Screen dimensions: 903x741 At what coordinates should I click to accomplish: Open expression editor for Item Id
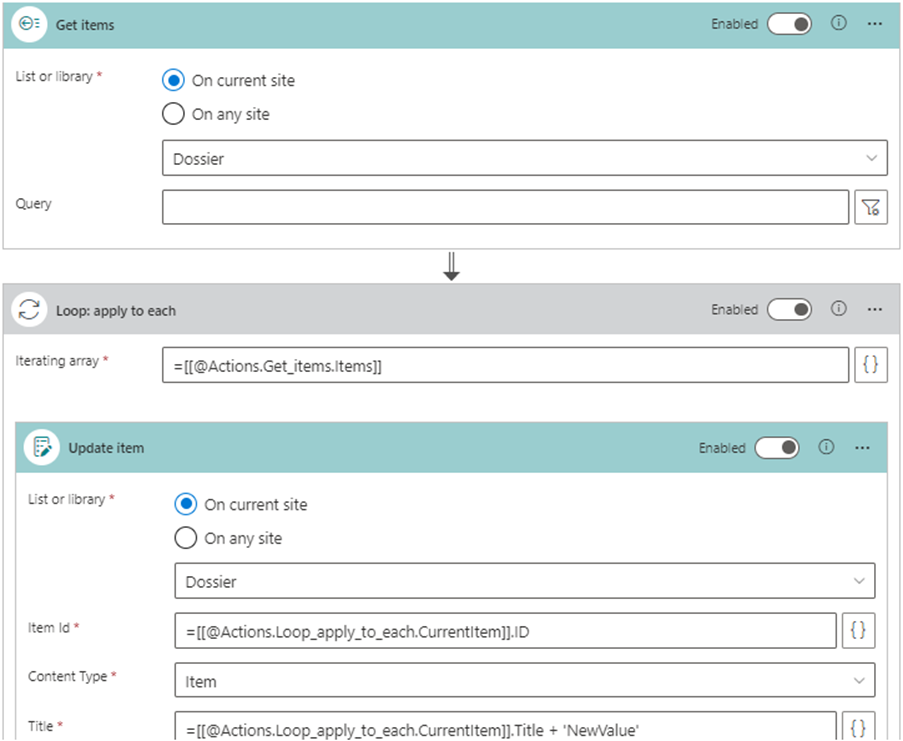point(858,630)
